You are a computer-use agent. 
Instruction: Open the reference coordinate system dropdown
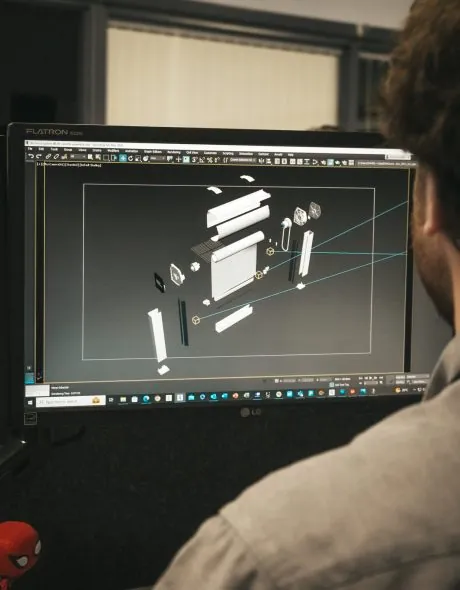tap(158, 158)
